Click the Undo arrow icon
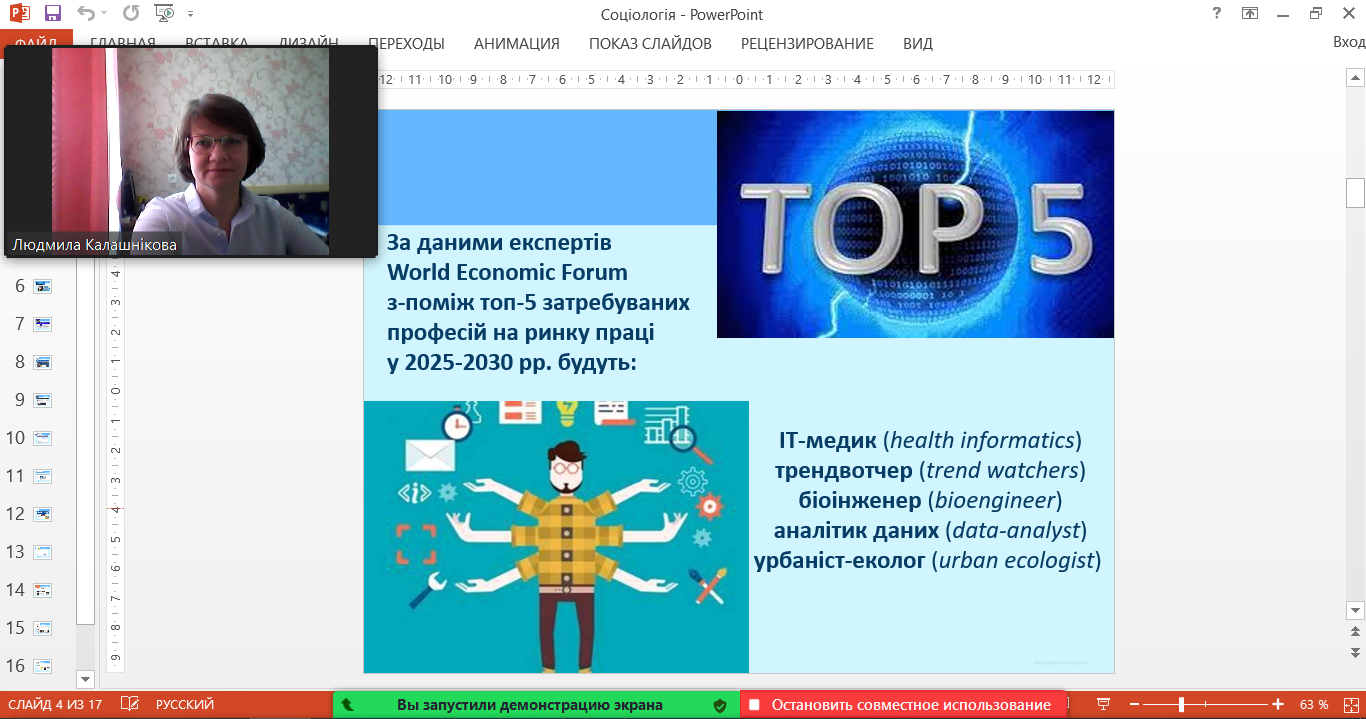1366x719 pixels. click(x=86, y=14)
